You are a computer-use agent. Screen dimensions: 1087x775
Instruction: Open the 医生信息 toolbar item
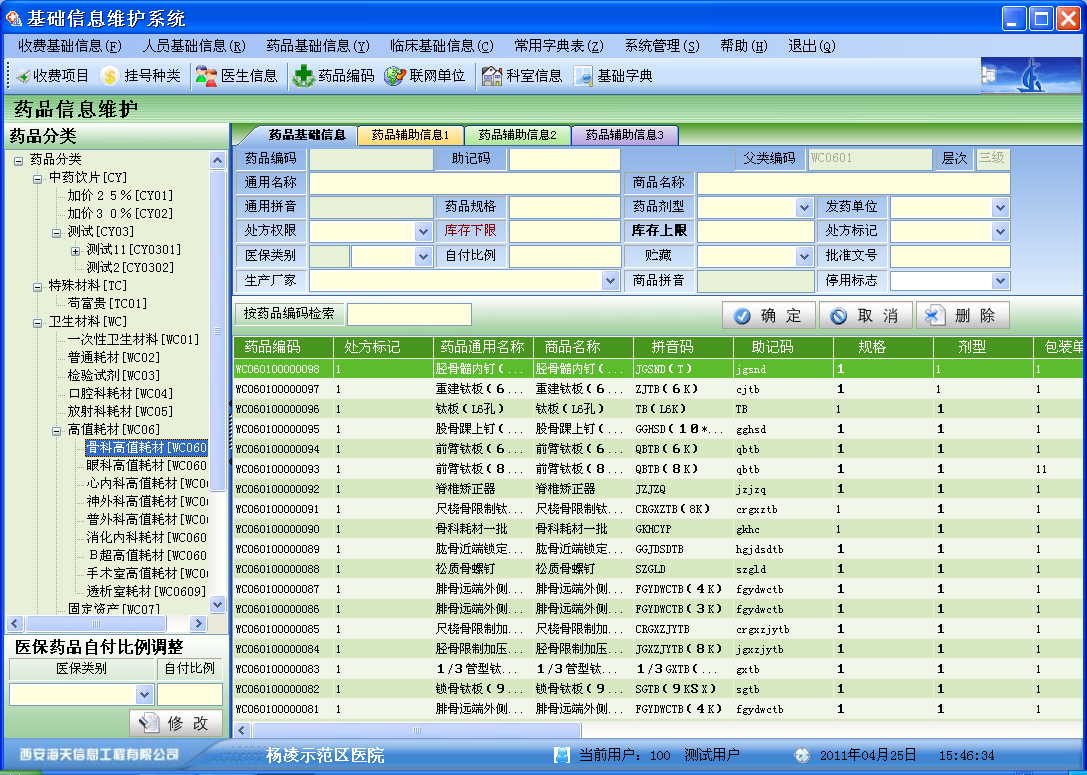tap(236, 76)
